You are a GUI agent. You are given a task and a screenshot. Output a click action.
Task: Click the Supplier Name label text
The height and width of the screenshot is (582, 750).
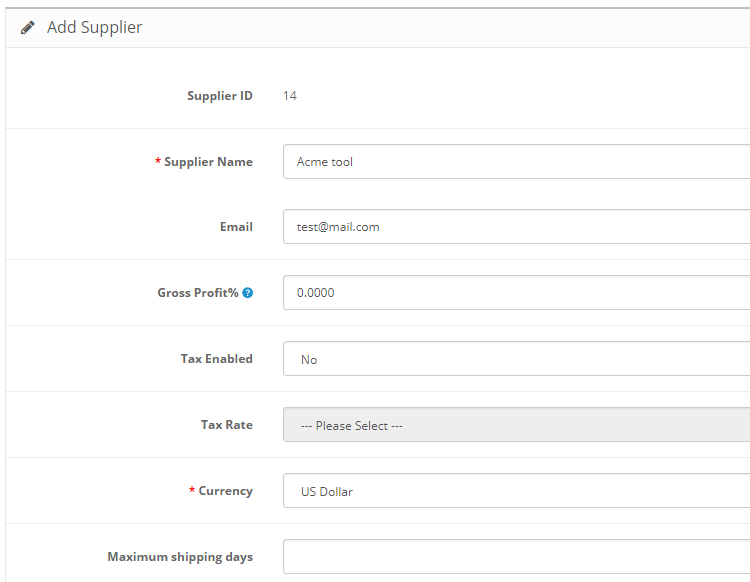tap(208, 162)
